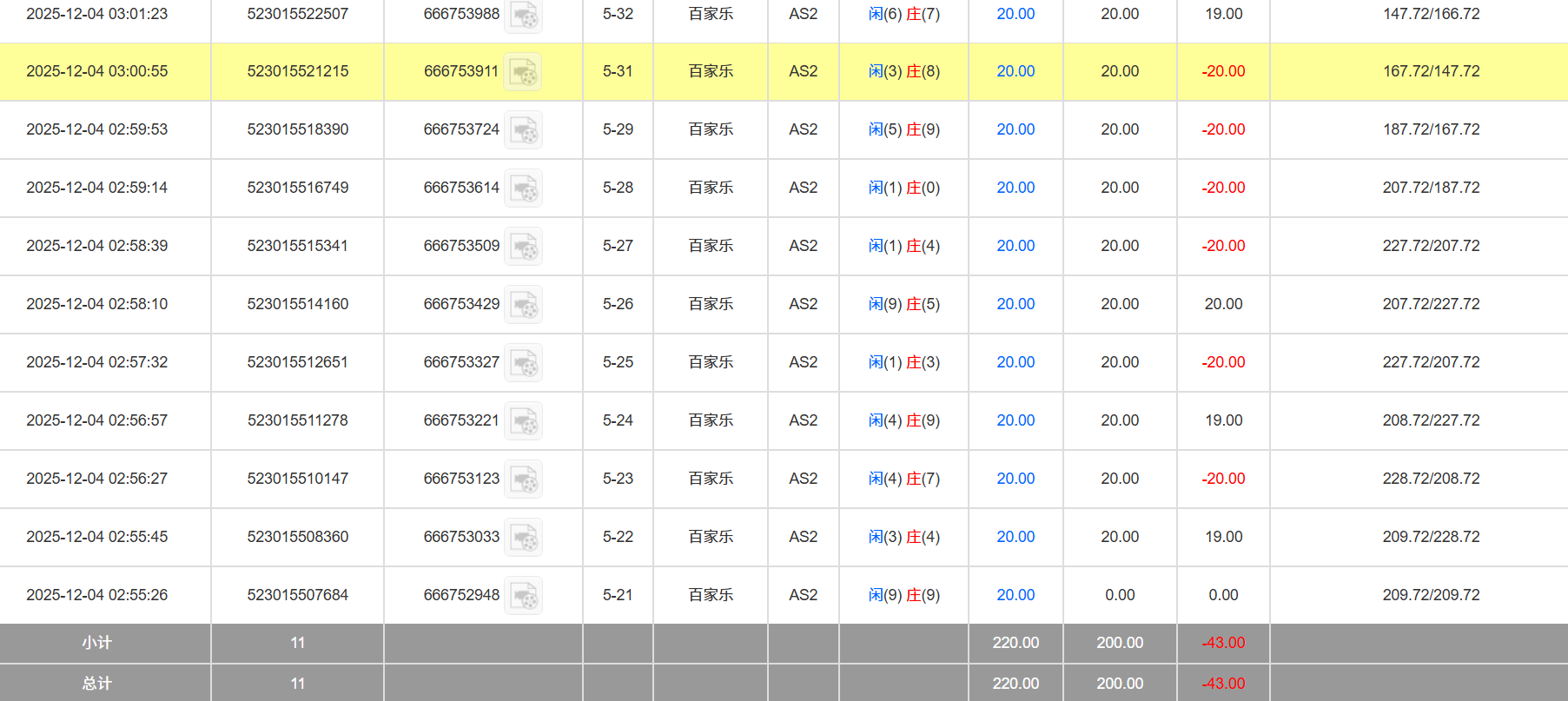Open replay icon next to 666753327
This screenshot has width=1568, height=701.
tap(524, 363)
